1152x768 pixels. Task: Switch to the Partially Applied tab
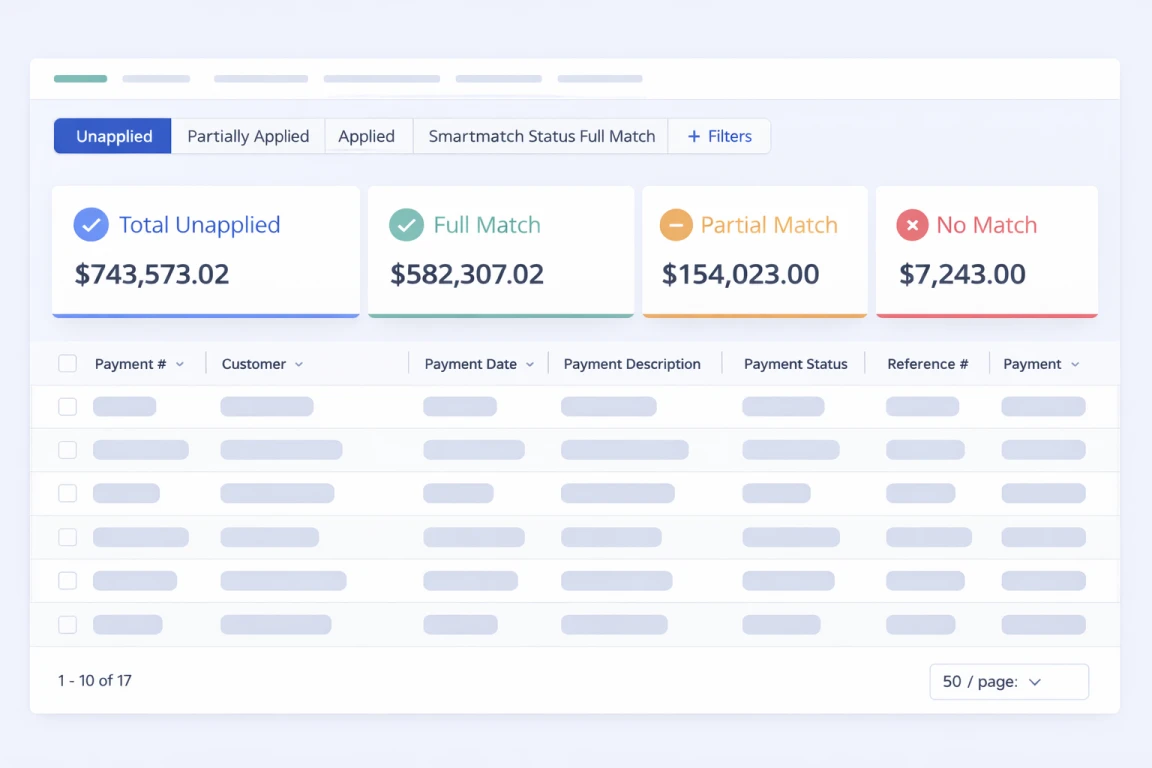coord(248,137)
